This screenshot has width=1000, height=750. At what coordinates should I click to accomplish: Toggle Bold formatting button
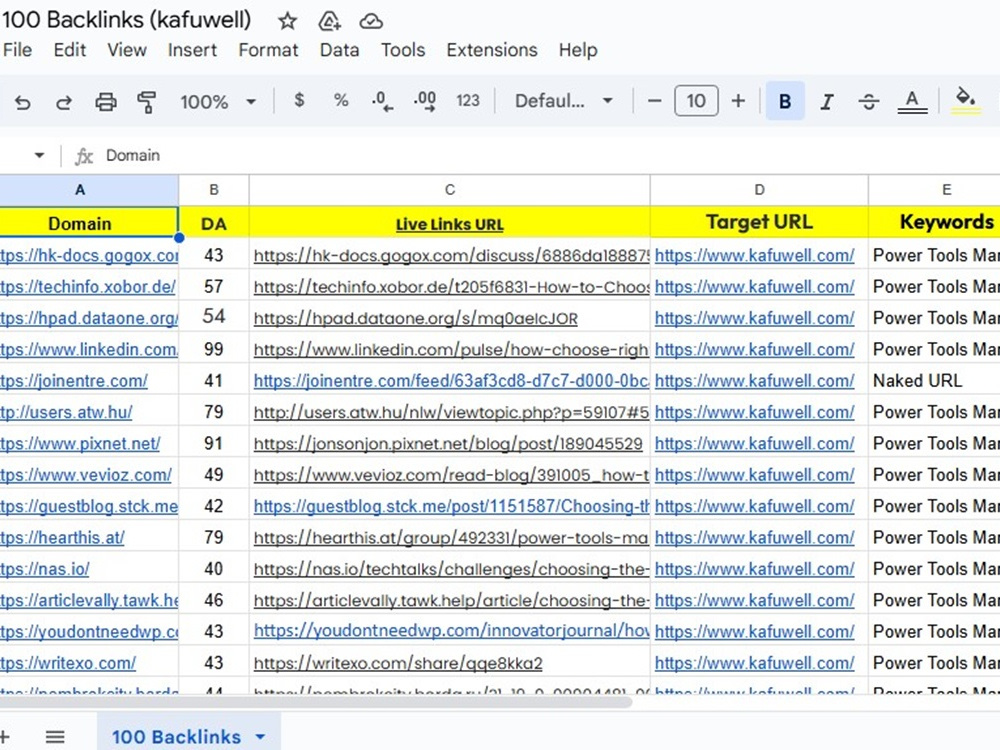click(x=785, y=101)
